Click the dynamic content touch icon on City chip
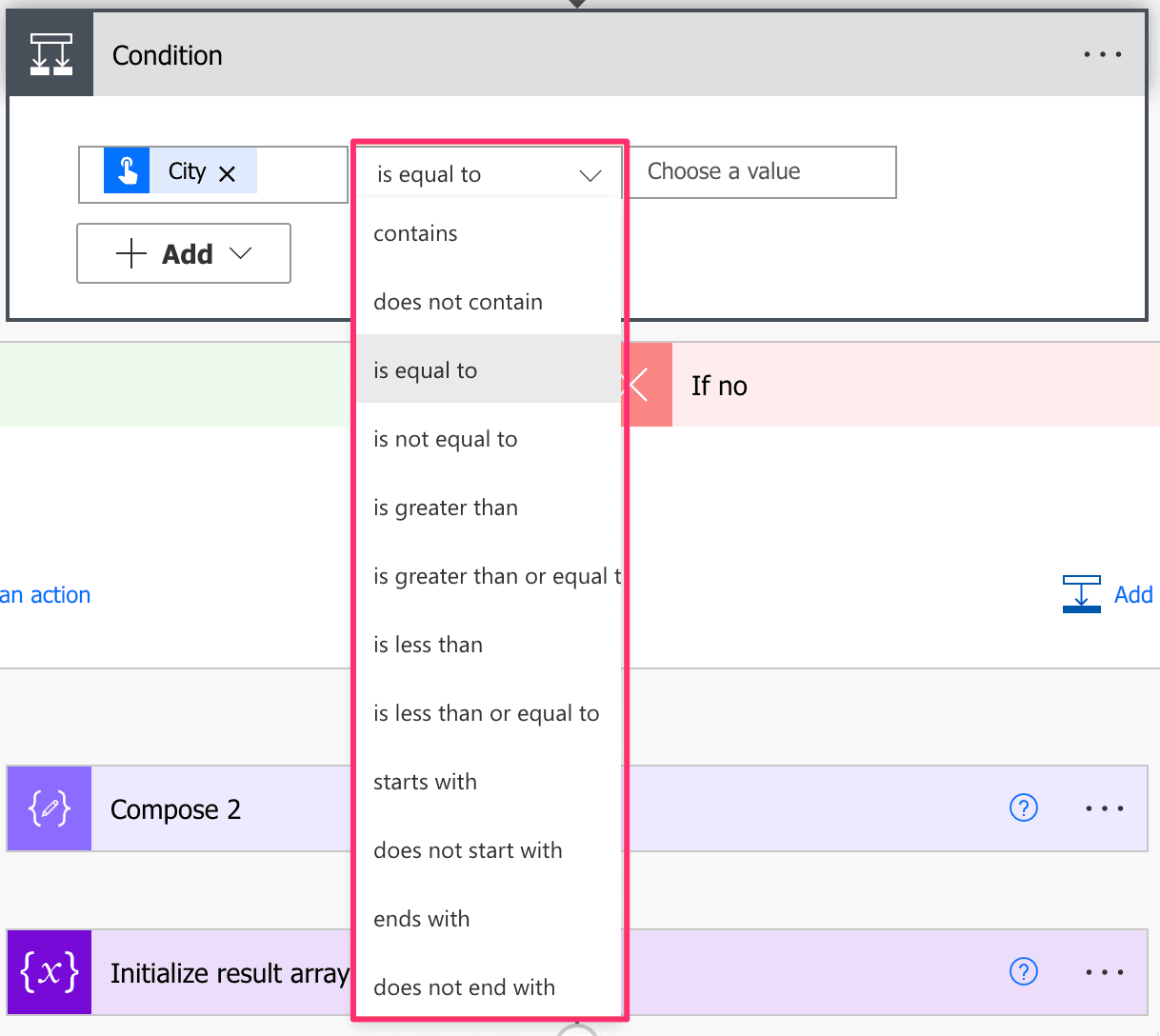The height and width of the screenshot is (1036, 1160). click(x=127, y=171)
